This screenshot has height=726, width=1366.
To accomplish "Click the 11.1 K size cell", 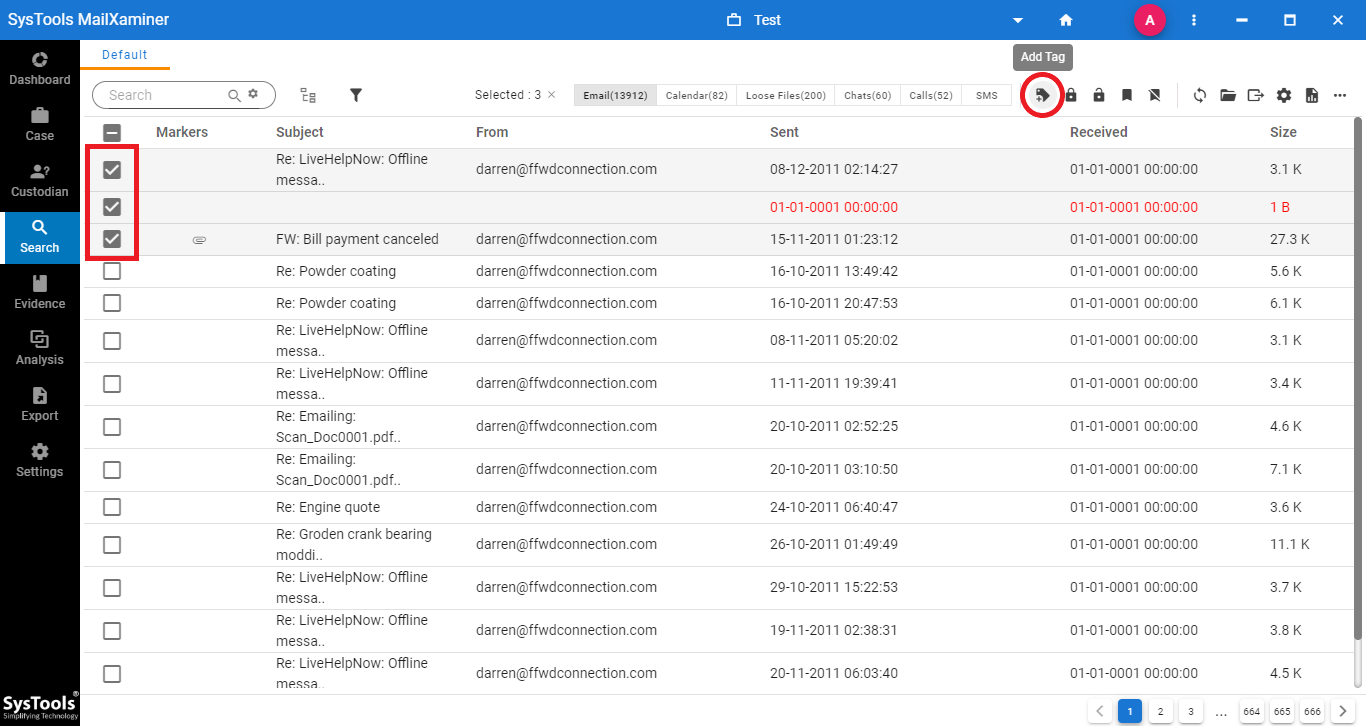I will (1290, 545).
